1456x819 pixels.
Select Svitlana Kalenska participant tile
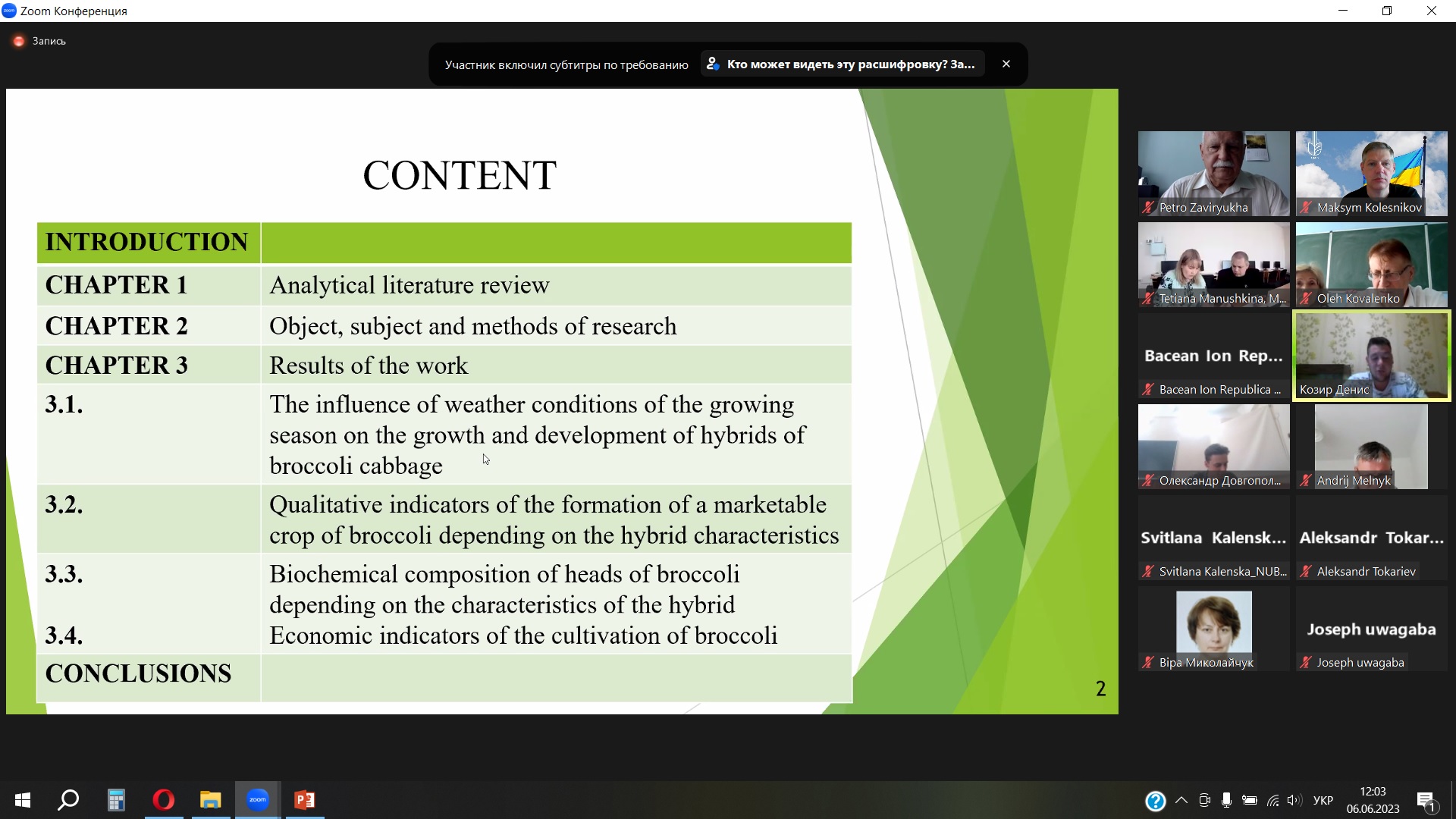[1213, 537]
